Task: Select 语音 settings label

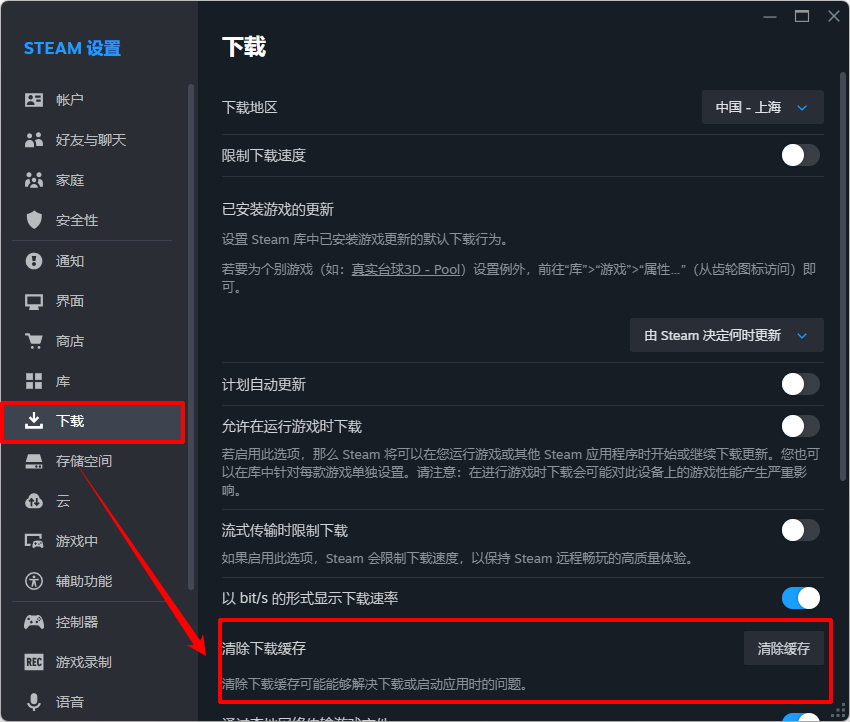Action: (x=69, y=702)
